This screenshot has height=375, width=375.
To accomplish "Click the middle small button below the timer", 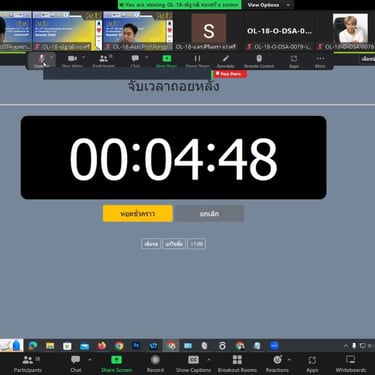I will (x=174, y=244).
